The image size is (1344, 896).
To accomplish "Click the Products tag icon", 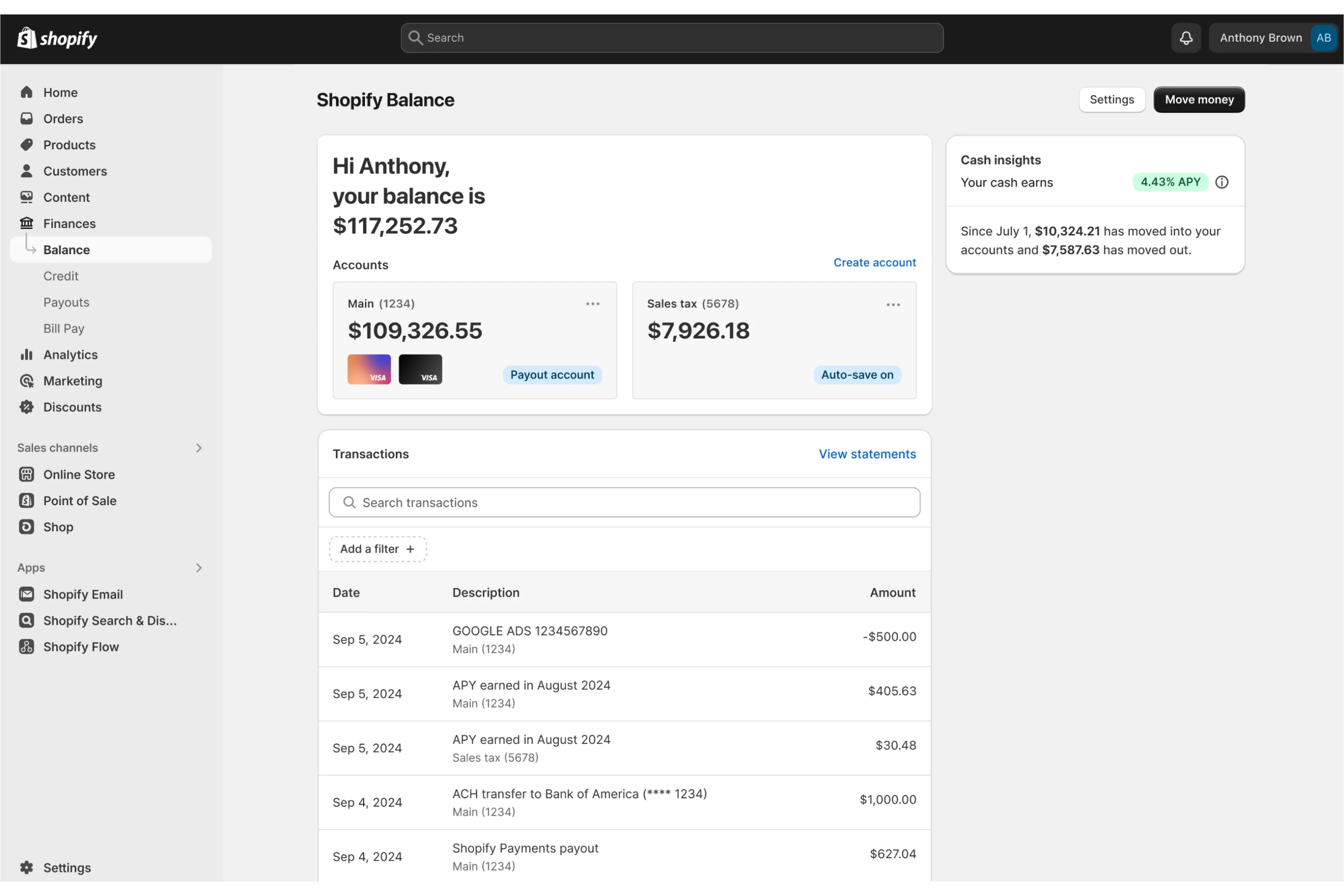I will [x=26, y=145].
